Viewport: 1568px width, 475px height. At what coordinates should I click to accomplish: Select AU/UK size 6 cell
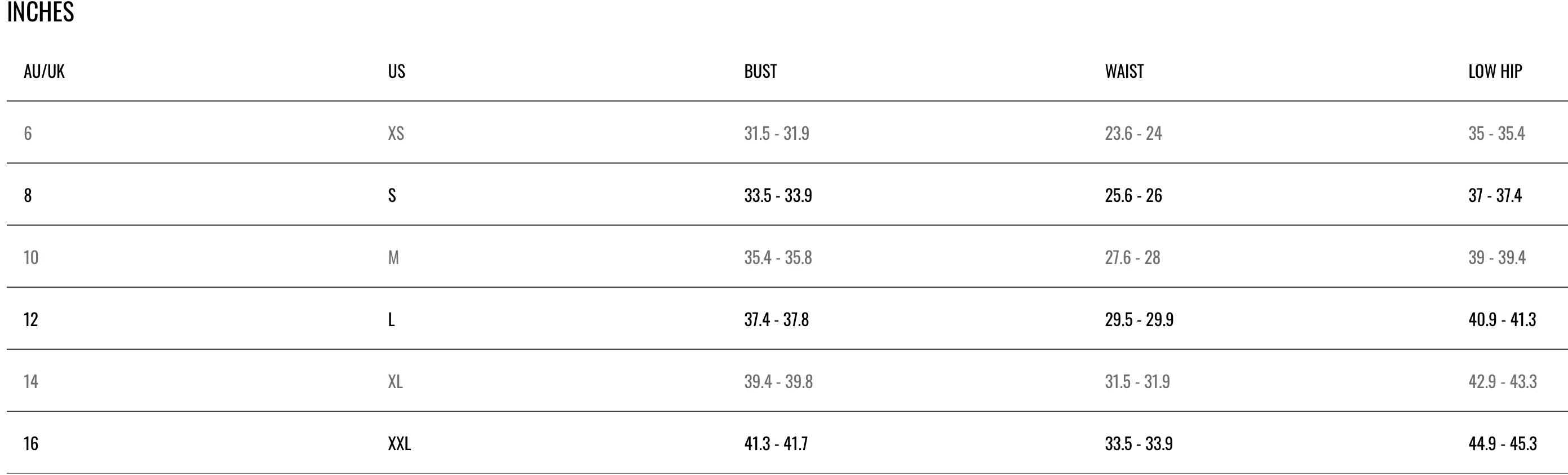pyautogui.click(x=28, y=133)
